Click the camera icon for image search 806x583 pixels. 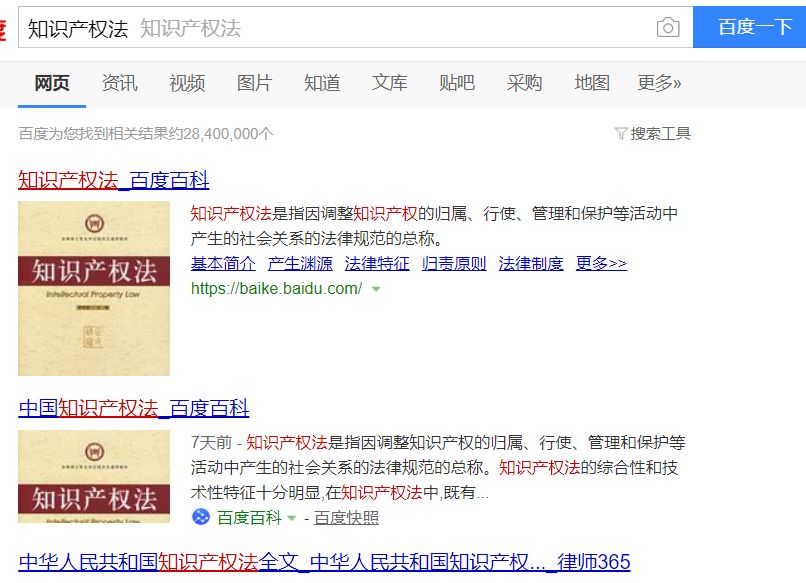pyautogui.click(x=668, y=28)
